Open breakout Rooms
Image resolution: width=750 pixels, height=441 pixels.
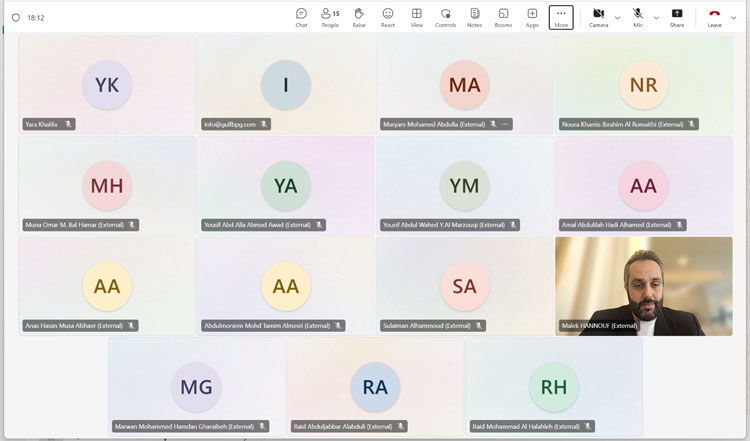point(503,17)
